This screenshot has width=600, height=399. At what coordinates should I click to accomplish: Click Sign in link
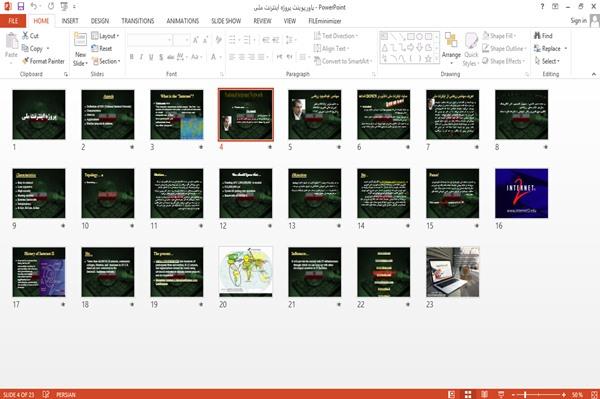578,21
